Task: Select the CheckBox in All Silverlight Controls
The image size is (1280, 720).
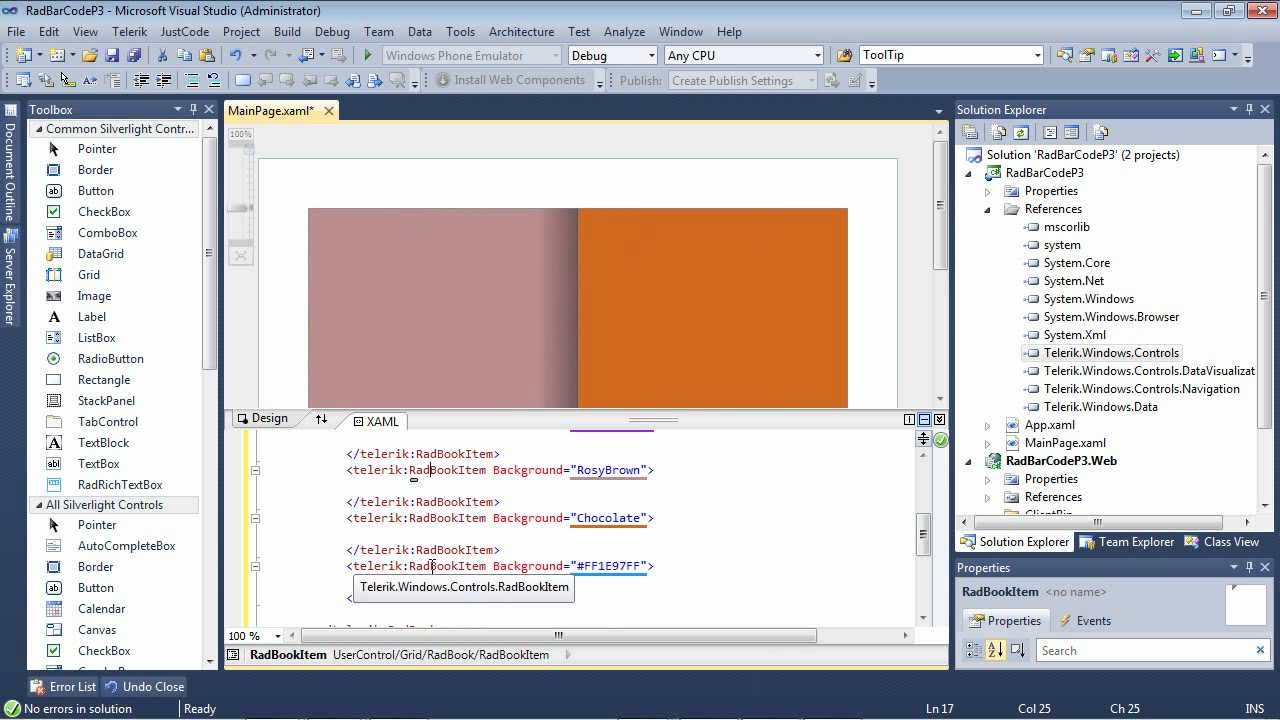Action: pos(104,651)
